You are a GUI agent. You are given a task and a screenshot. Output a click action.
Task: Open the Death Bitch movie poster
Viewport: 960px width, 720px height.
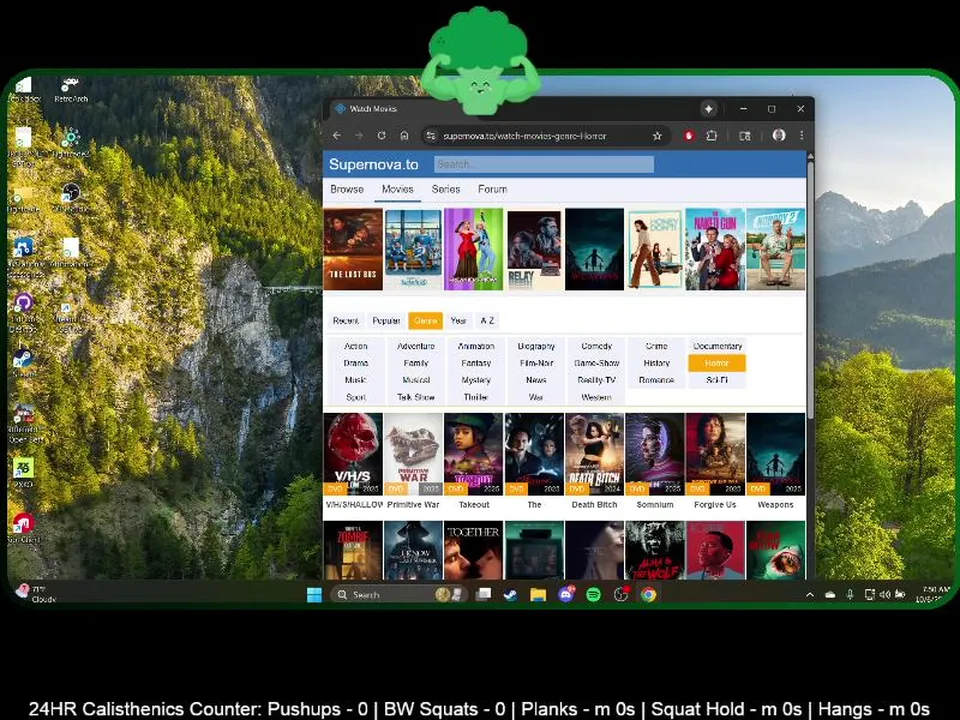(594, 454)
